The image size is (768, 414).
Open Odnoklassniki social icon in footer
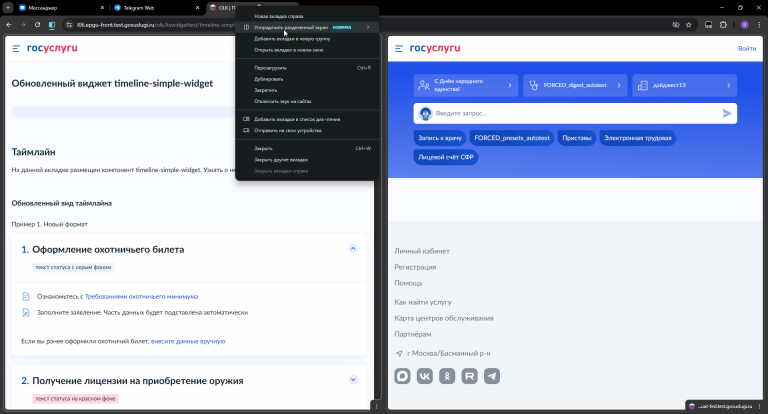coord(447,376)
